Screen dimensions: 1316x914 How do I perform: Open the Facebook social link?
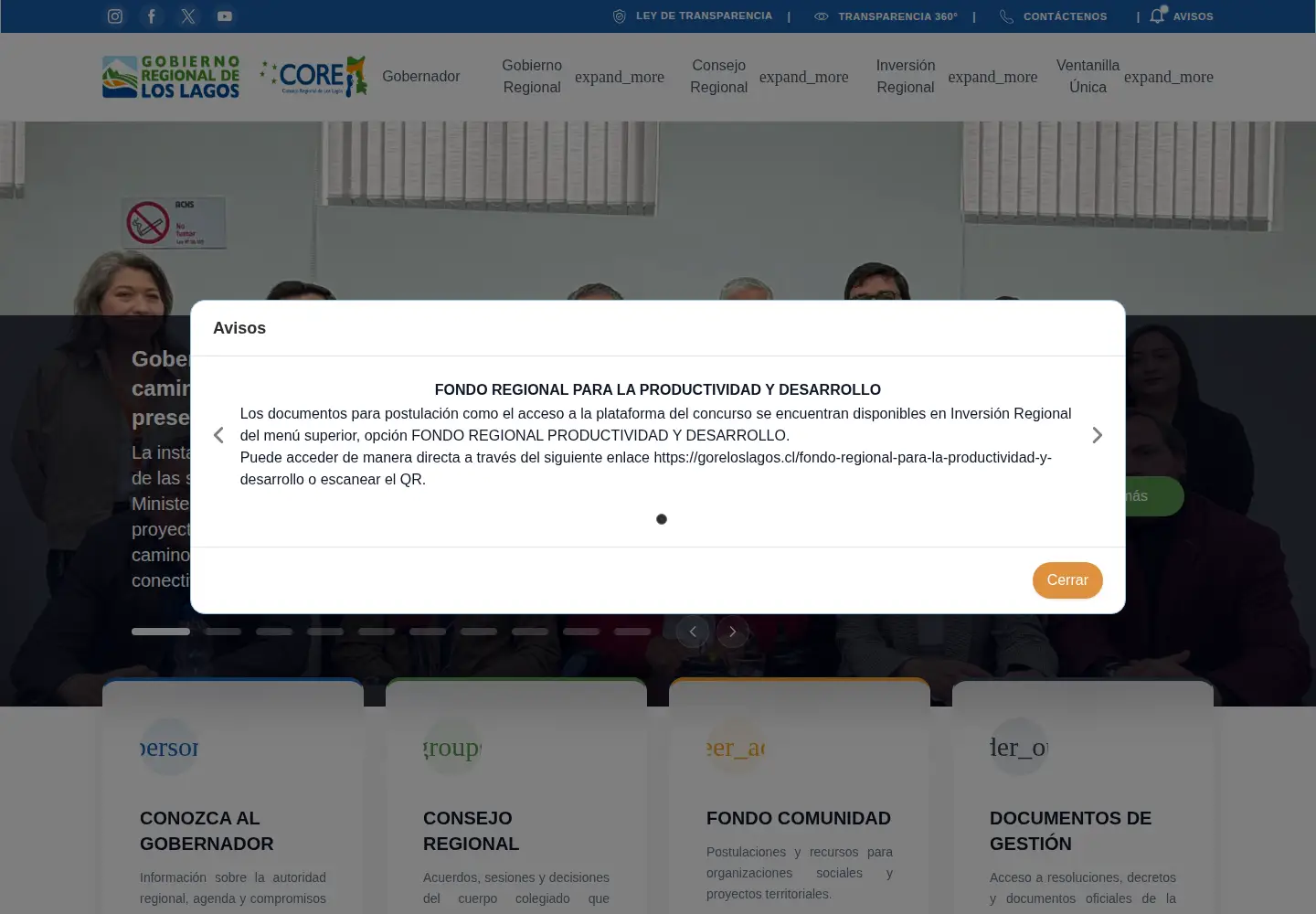pos(152,16)
